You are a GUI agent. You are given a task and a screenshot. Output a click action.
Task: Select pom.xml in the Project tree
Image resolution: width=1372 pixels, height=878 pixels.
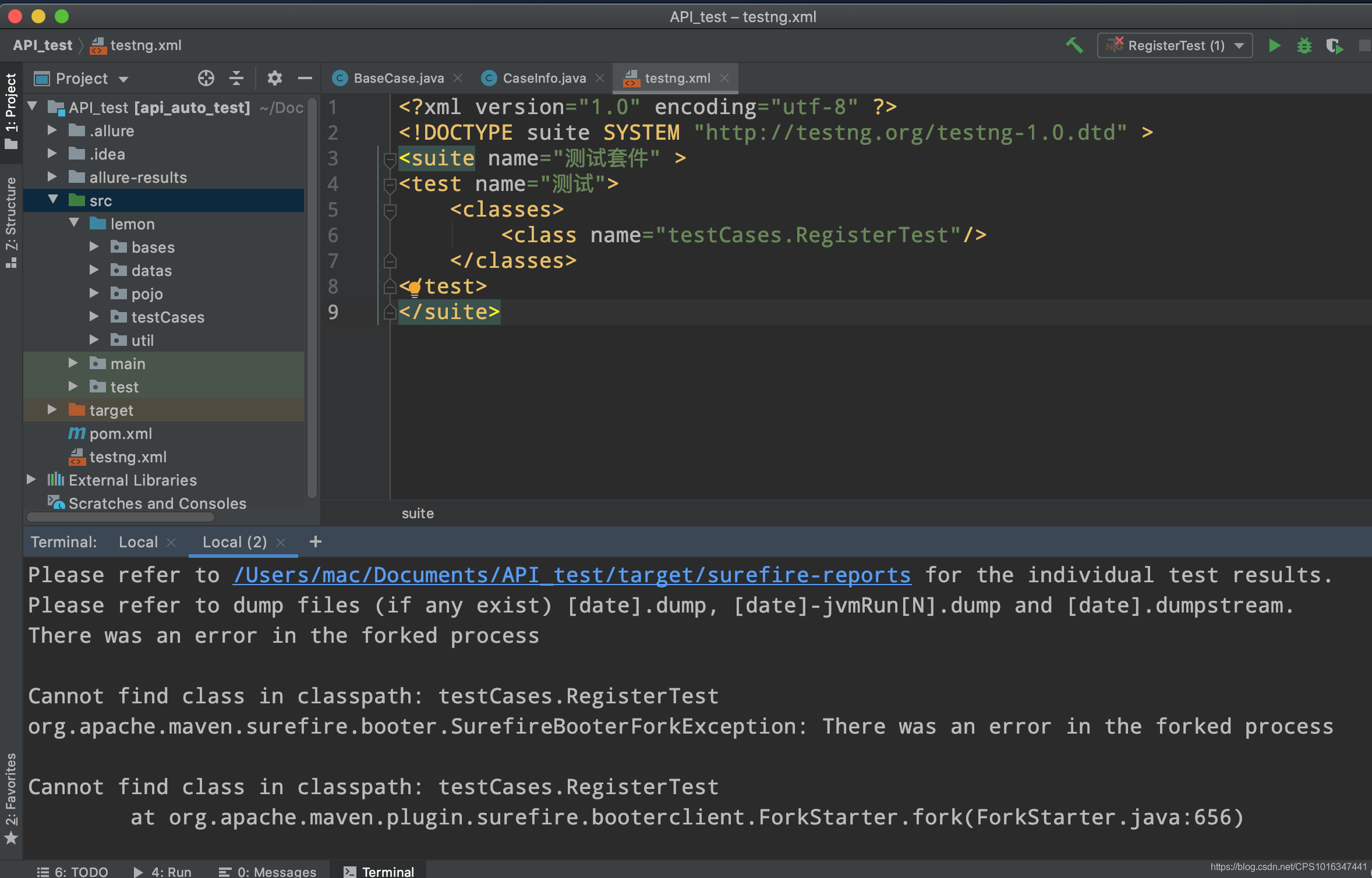click(121, 433)
